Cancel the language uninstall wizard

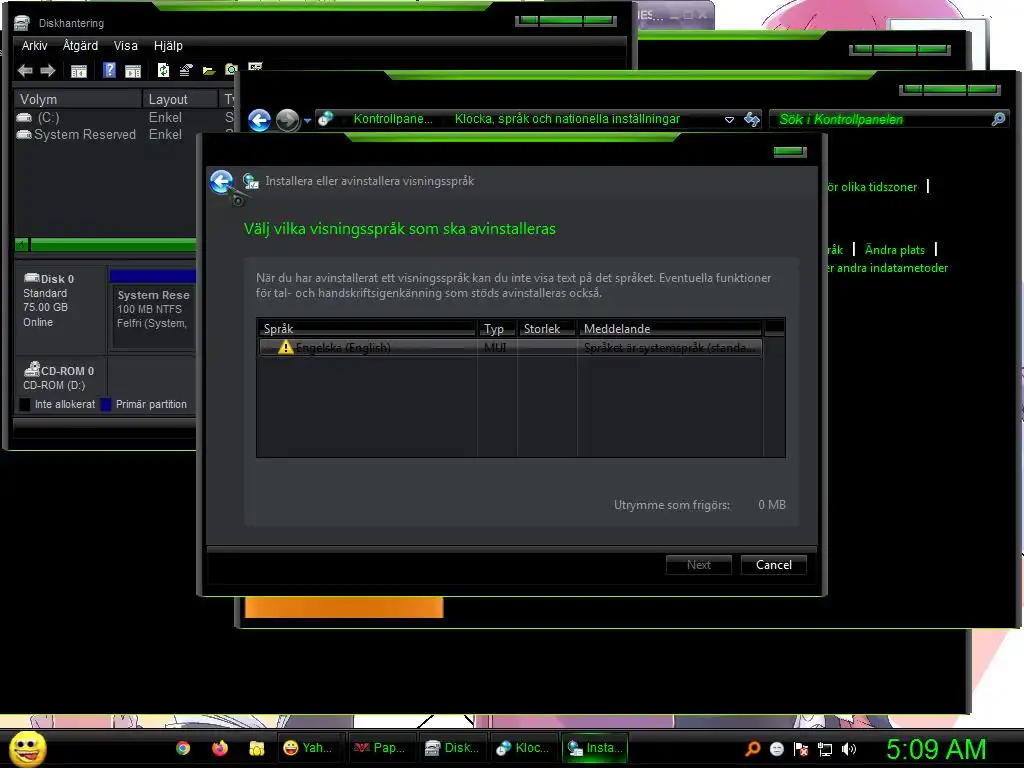pos(774,565)
